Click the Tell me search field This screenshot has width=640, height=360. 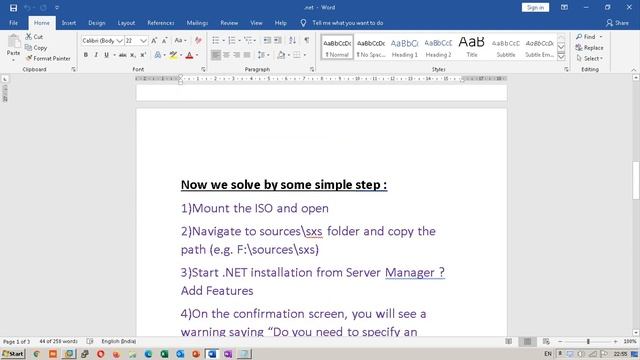(x=347, y=23)
